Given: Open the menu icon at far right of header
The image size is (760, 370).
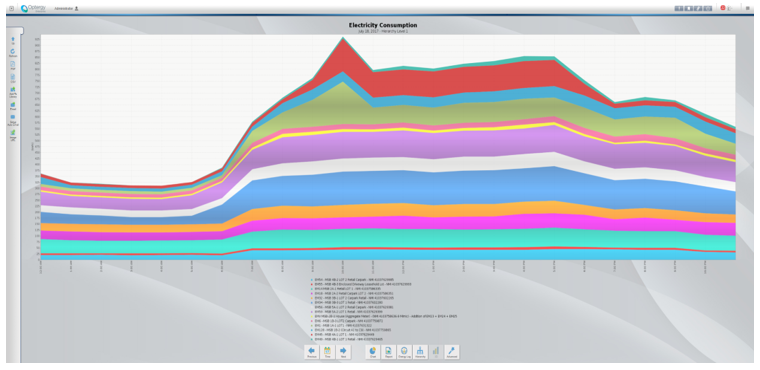Looking at the screenshot, I should 747,8.
